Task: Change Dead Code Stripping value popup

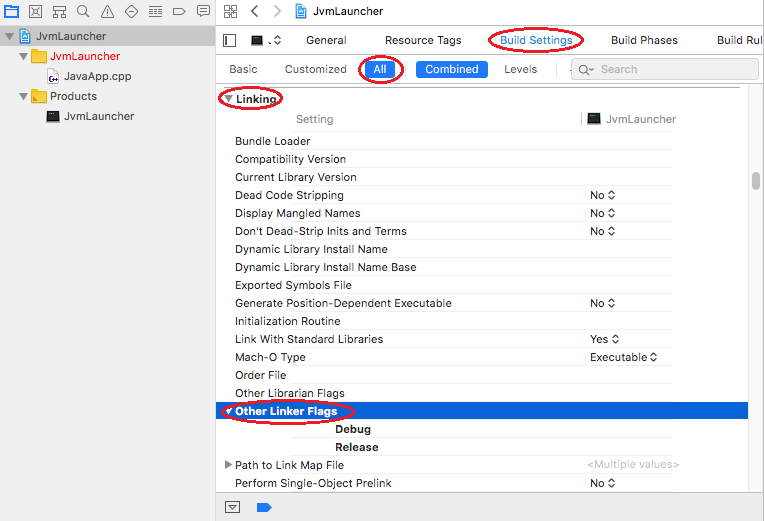Action: (x=602, y=195)
